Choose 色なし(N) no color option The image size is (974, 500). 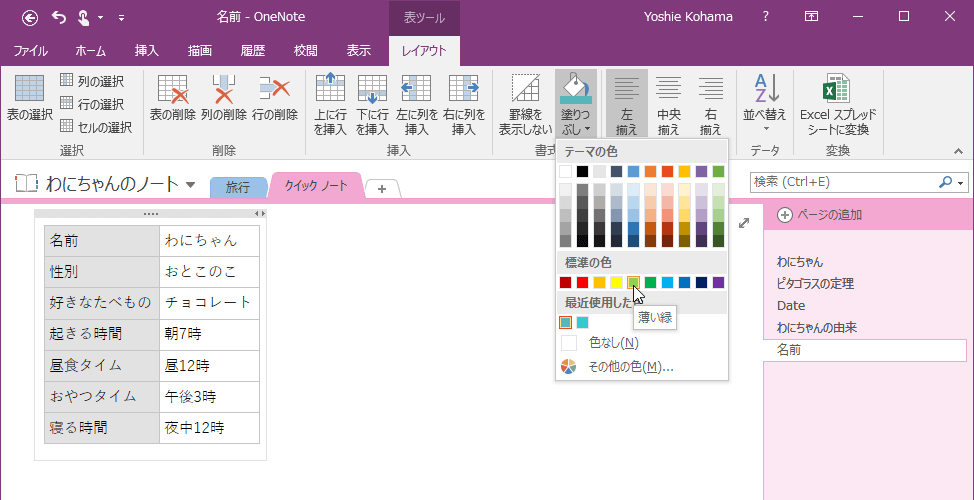point(642,343)
